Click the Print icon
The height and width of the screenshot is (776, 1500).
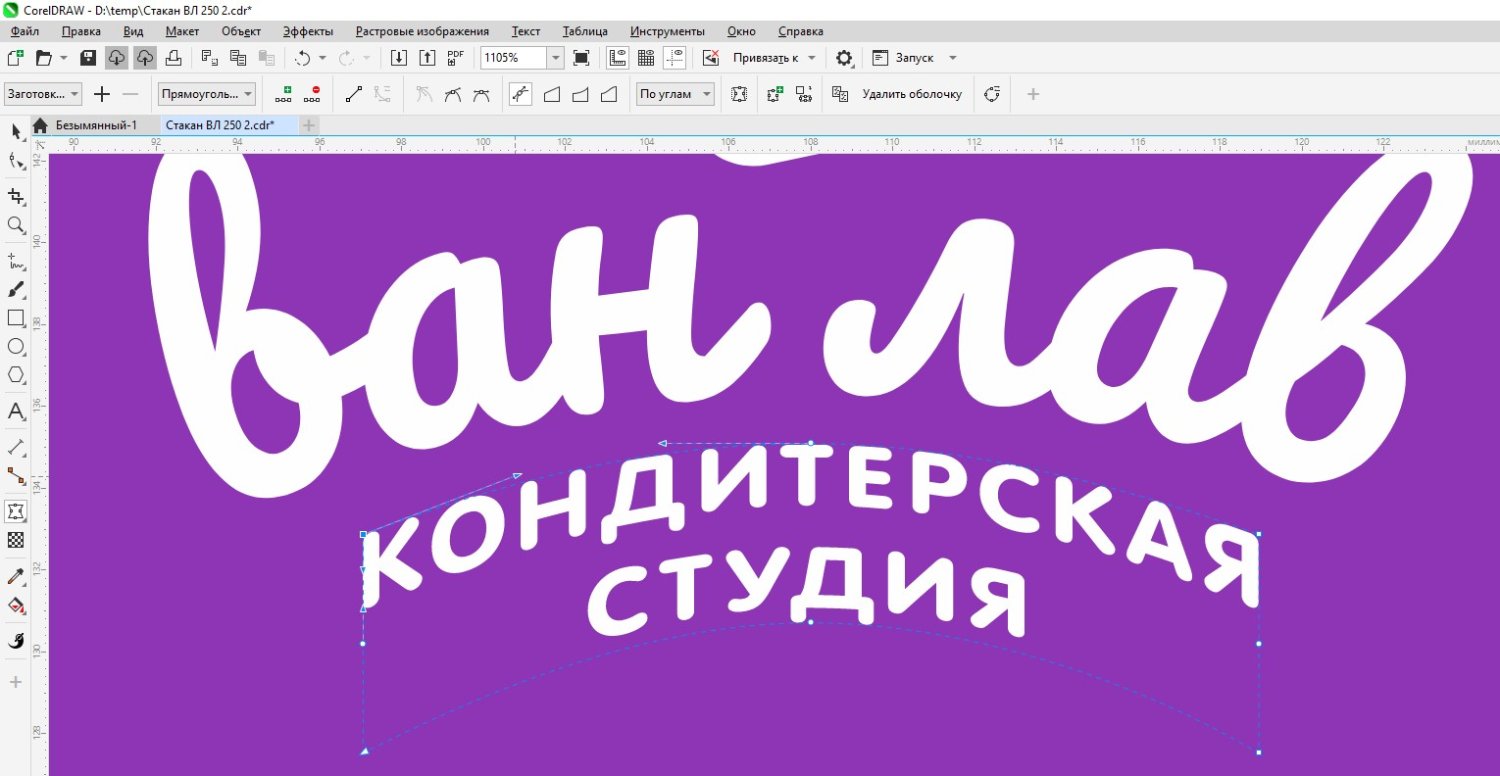point(173,58)
